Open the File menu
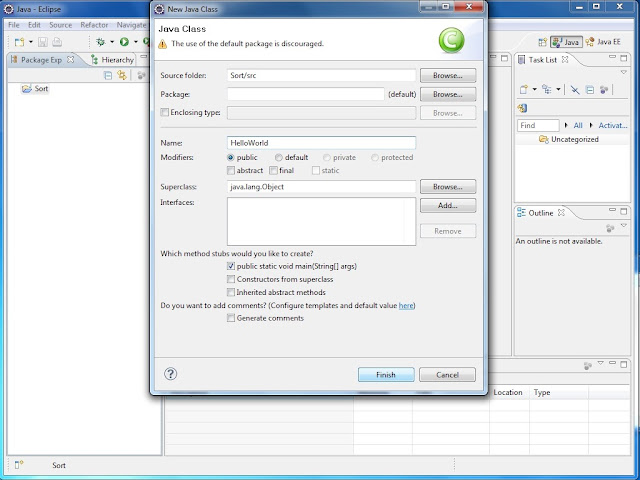Viewport: 640px width, 480px height. click(14, 25)
